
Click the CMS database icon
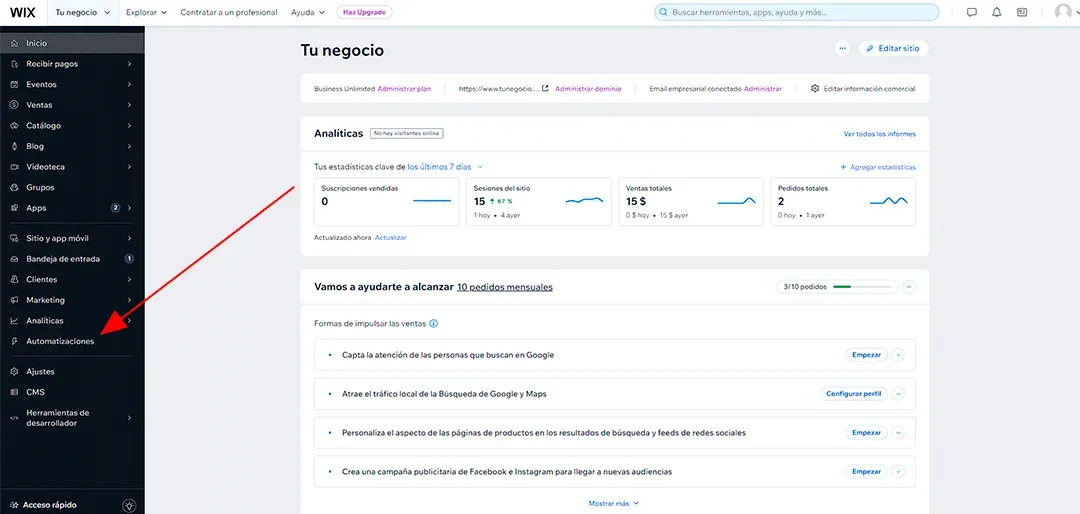click(x=14, y=393)
